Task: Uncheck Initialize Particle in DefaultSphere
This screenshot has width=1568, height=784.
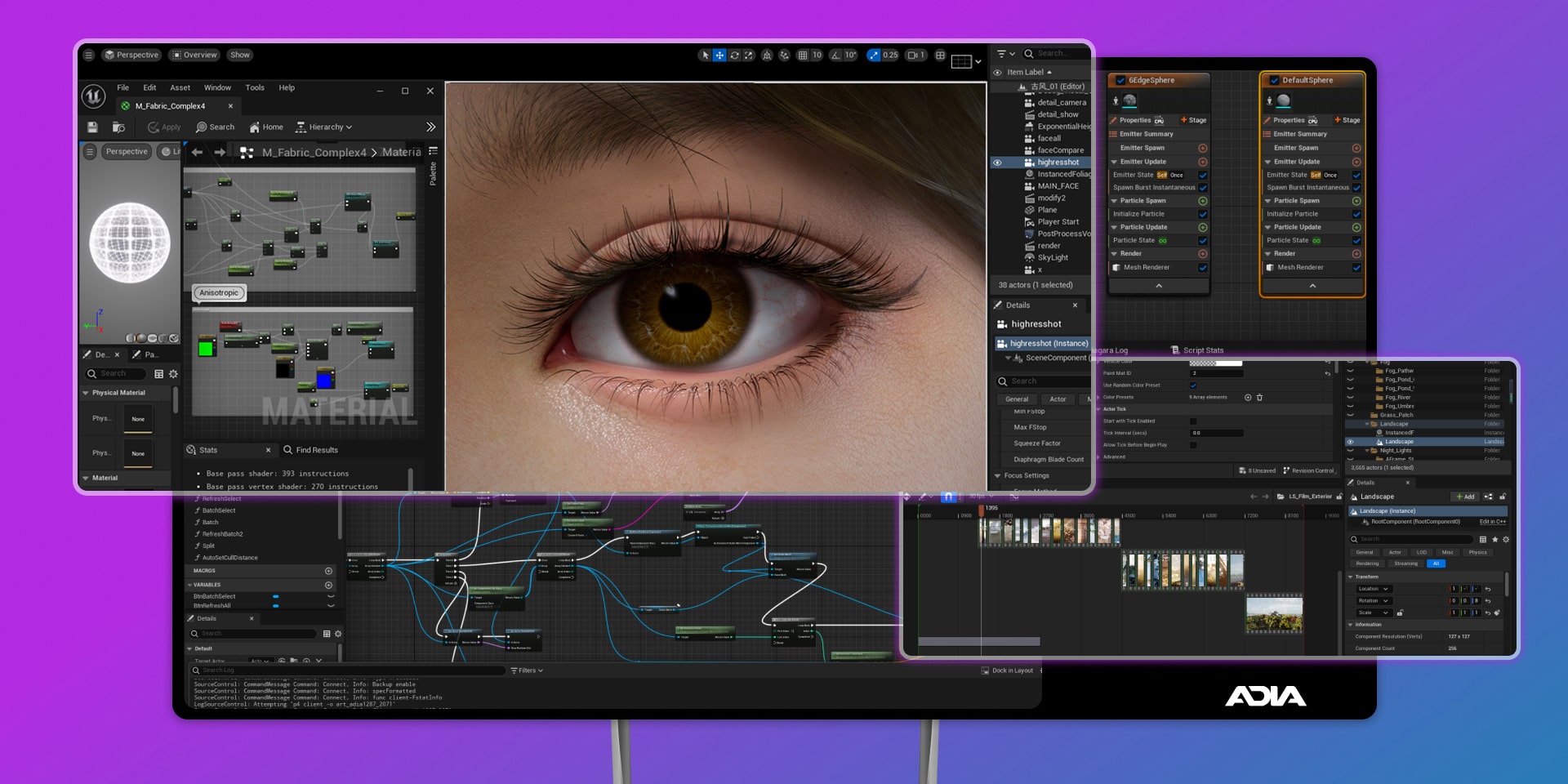Action: pyautogui.click(x=1356, y=214)
